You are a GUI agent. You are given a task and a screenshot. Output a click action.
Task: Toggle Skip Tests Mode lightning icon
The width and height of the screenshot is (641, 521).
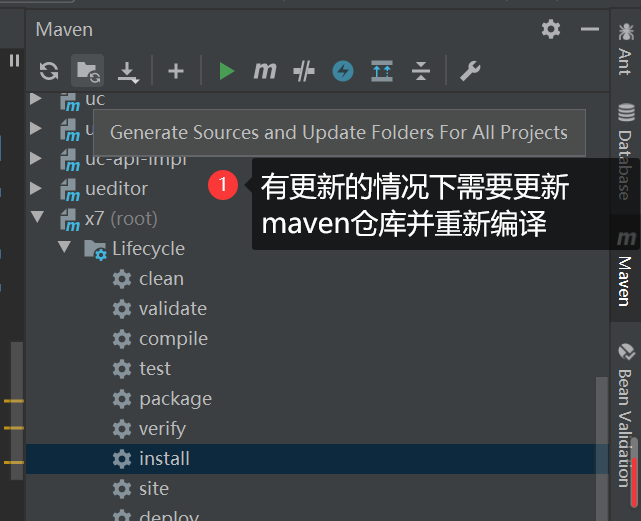(343, 71)
